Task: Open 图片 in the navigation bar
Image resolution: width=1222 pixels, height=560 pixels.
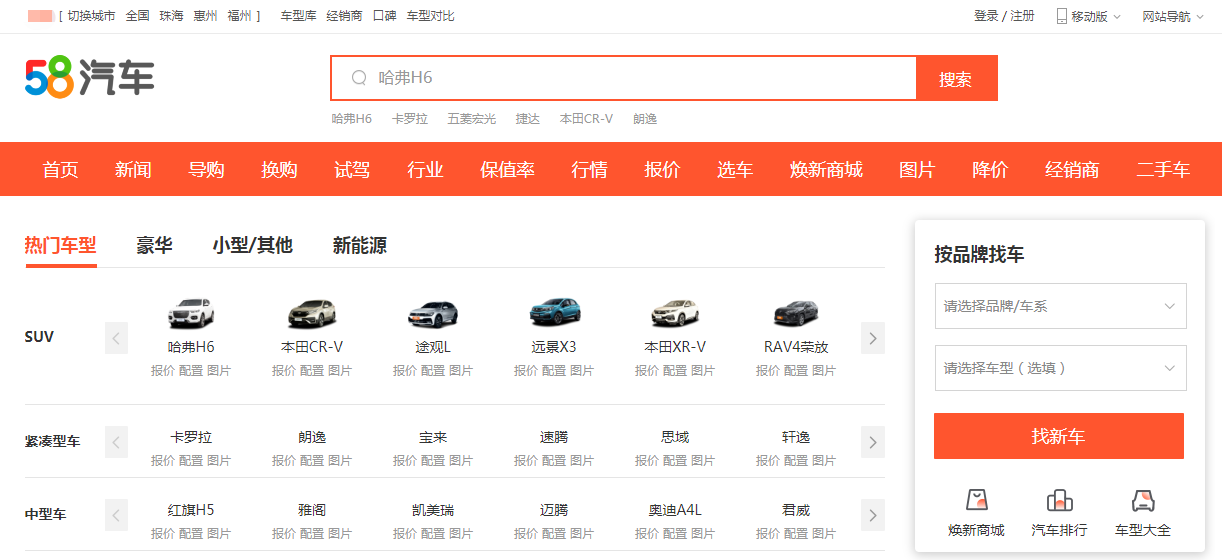Action: pos(917,170)
